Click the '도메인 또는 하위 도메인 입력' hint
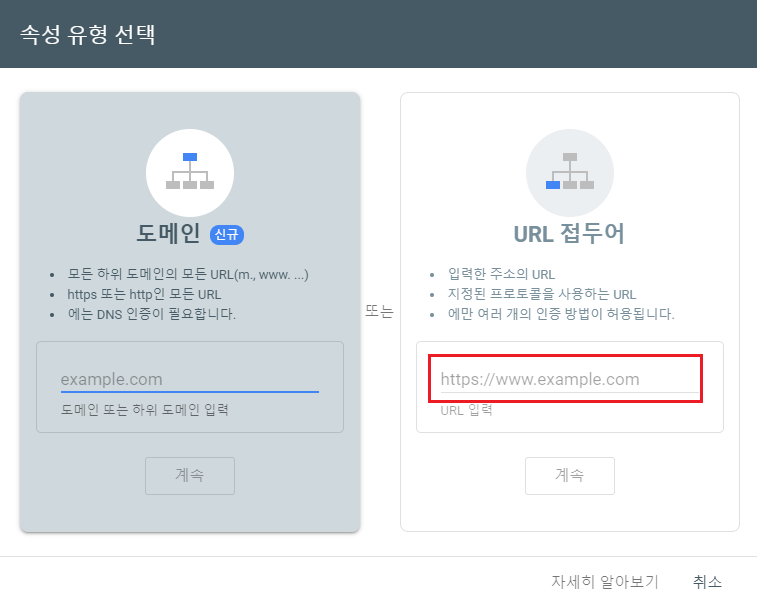The image size is (757, 600). point(144,410)
